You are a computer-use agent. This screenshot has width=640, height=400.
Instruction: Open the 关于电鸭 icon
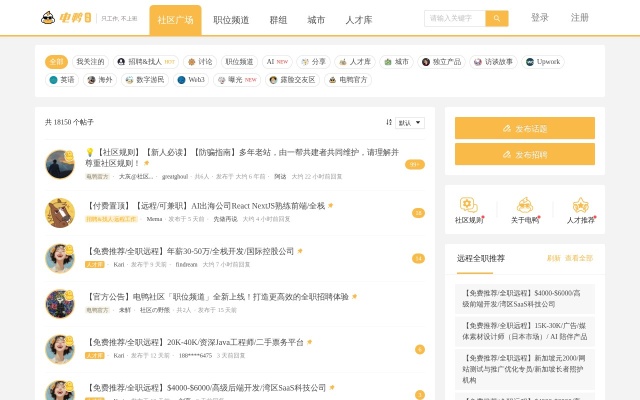click(525, 205)
